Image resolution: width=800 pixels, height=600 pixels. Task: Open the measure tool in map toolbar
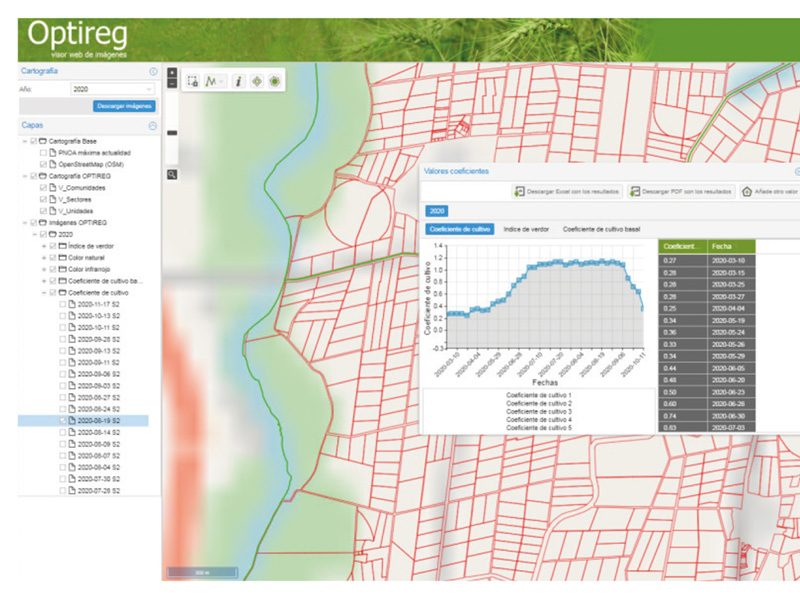pos(213,81)
